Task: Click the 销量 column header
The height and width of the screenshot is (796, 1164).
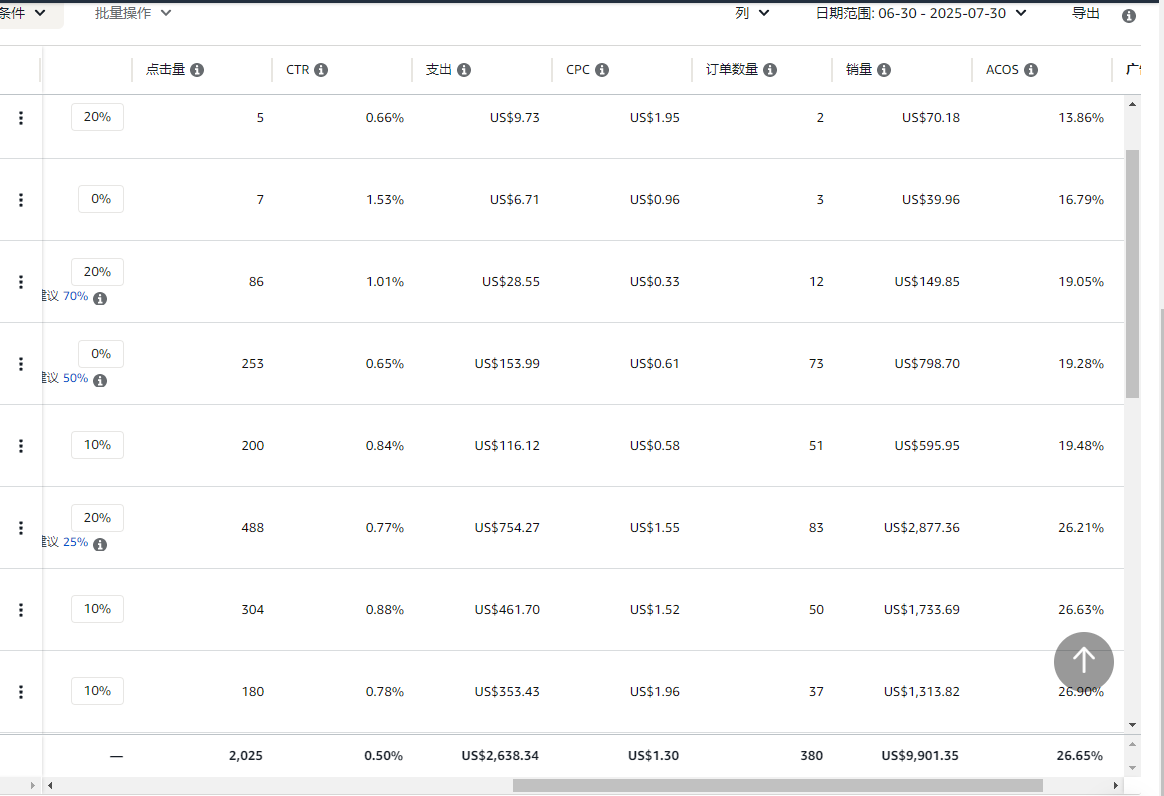Action: click(859, 70)
